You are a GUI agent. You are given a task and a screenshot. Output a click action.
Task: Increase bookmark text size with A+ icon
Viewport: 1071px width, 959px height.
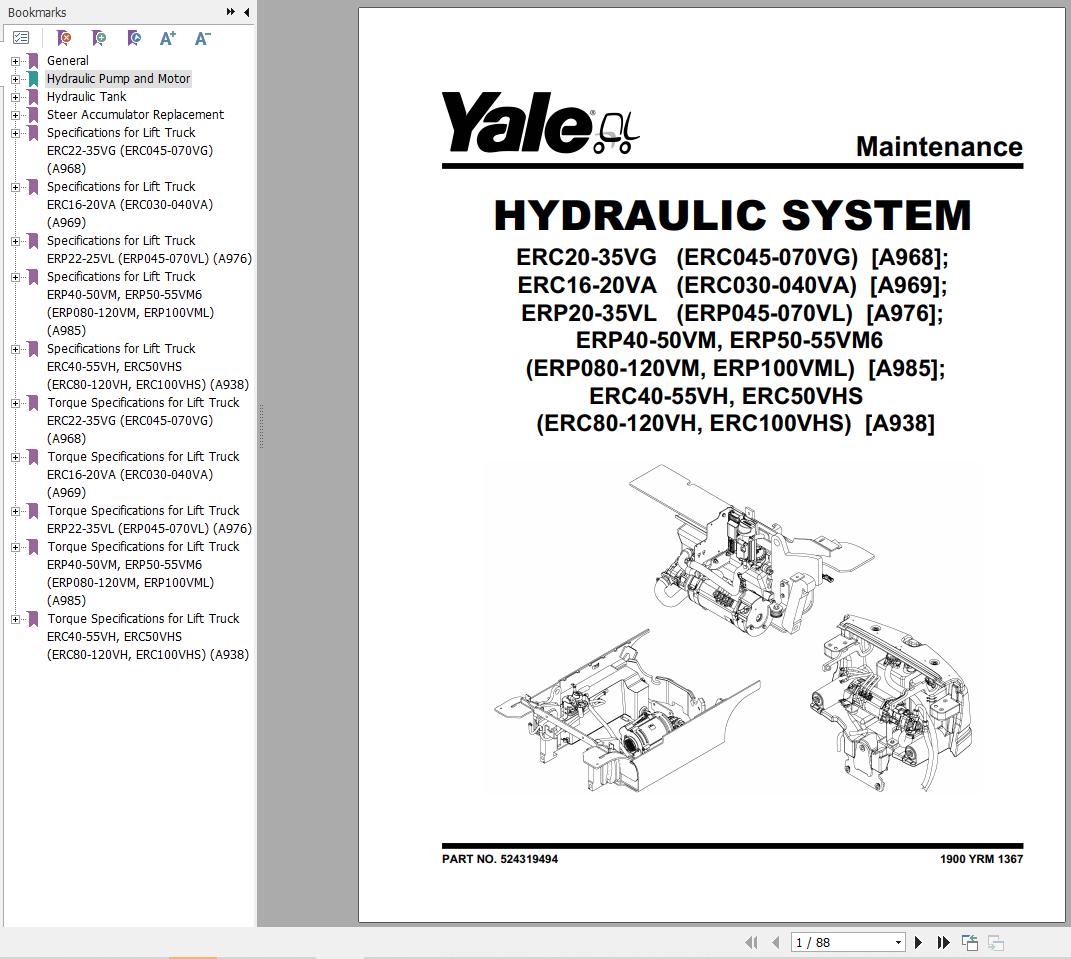pyautogui.click(x=167, y=38)
